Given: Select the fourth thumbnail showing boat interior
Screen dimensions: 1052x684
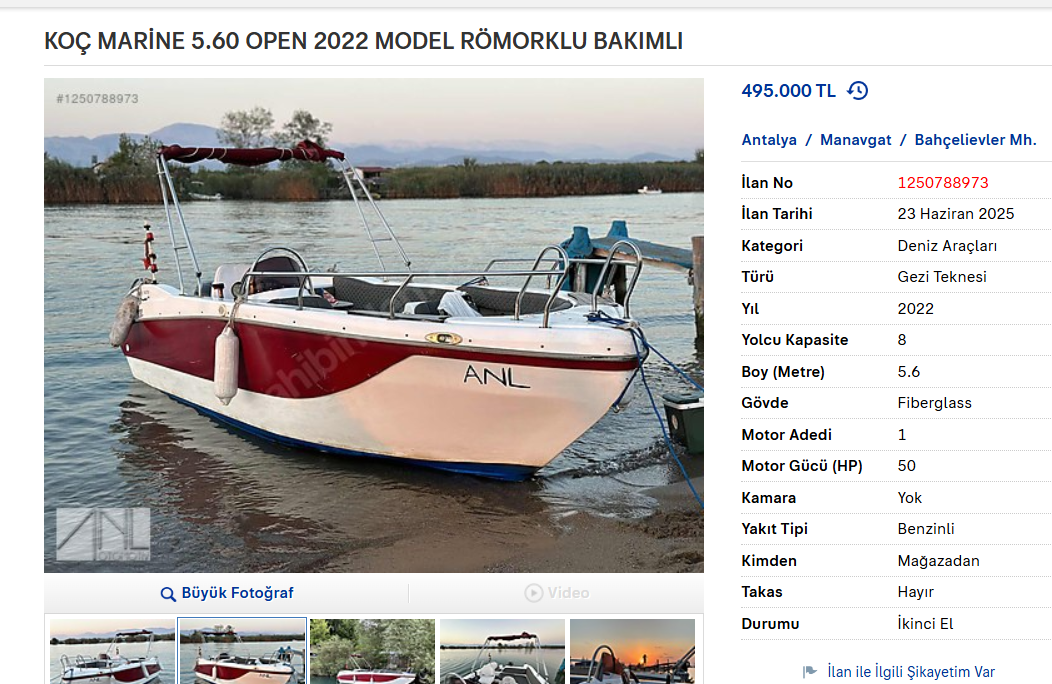Looking at the screenshot, I should (x=503, y=652).
